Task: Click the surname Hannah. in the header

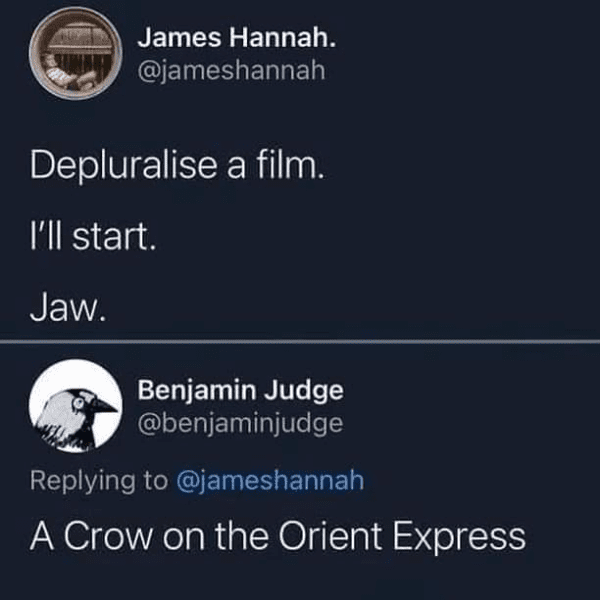Action: click(x=283, y=38)
